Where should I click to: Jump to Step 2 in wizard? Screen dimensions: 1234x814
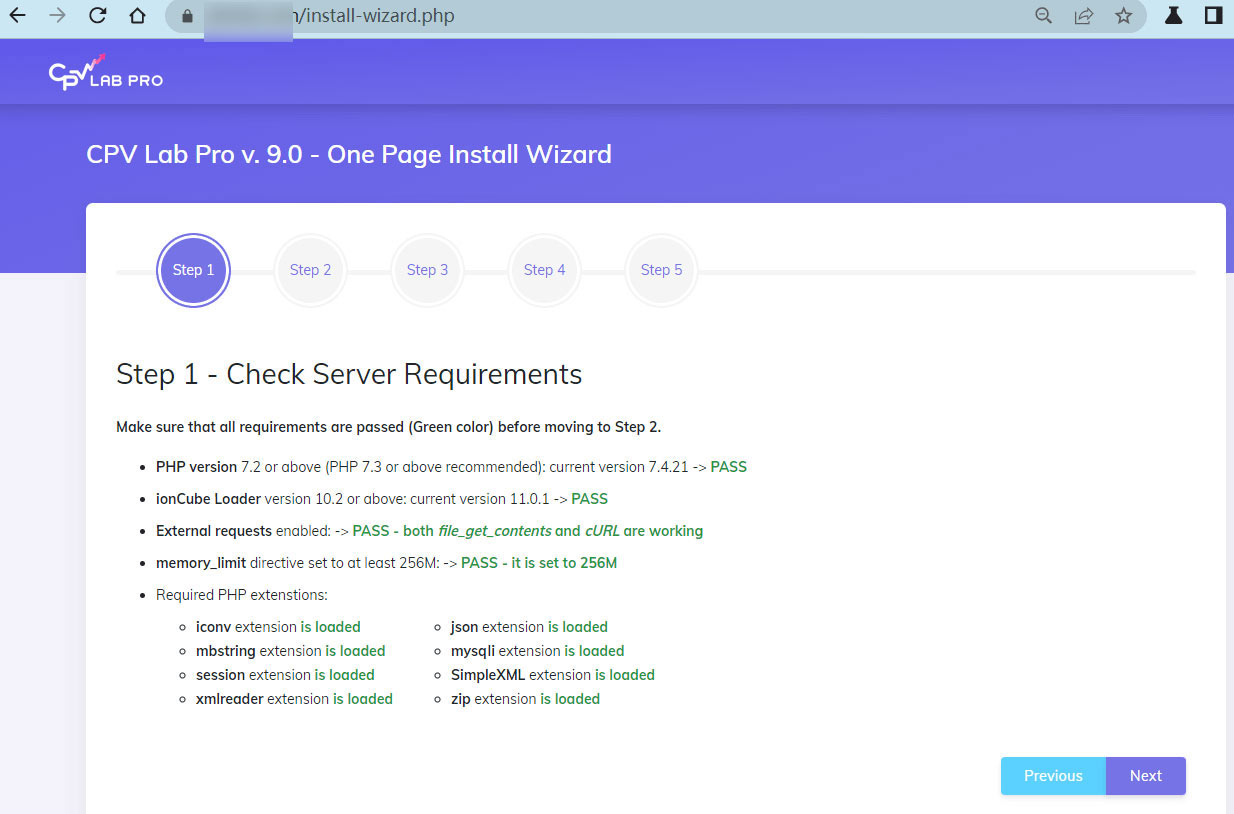click(310, 270)
